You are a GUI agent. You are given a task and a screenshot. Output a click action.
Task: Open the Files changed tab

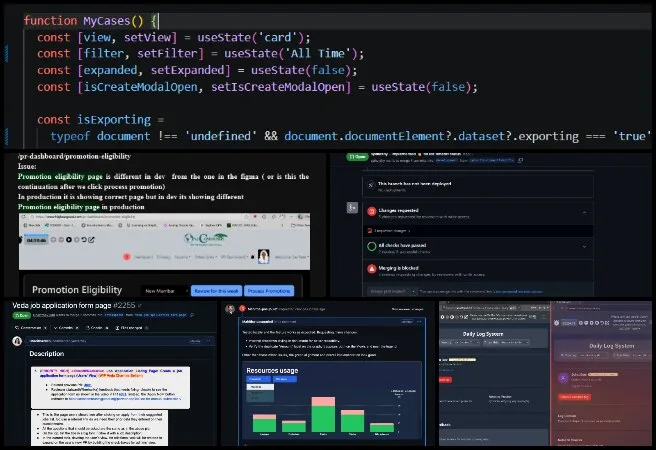(x=131, y=327)
